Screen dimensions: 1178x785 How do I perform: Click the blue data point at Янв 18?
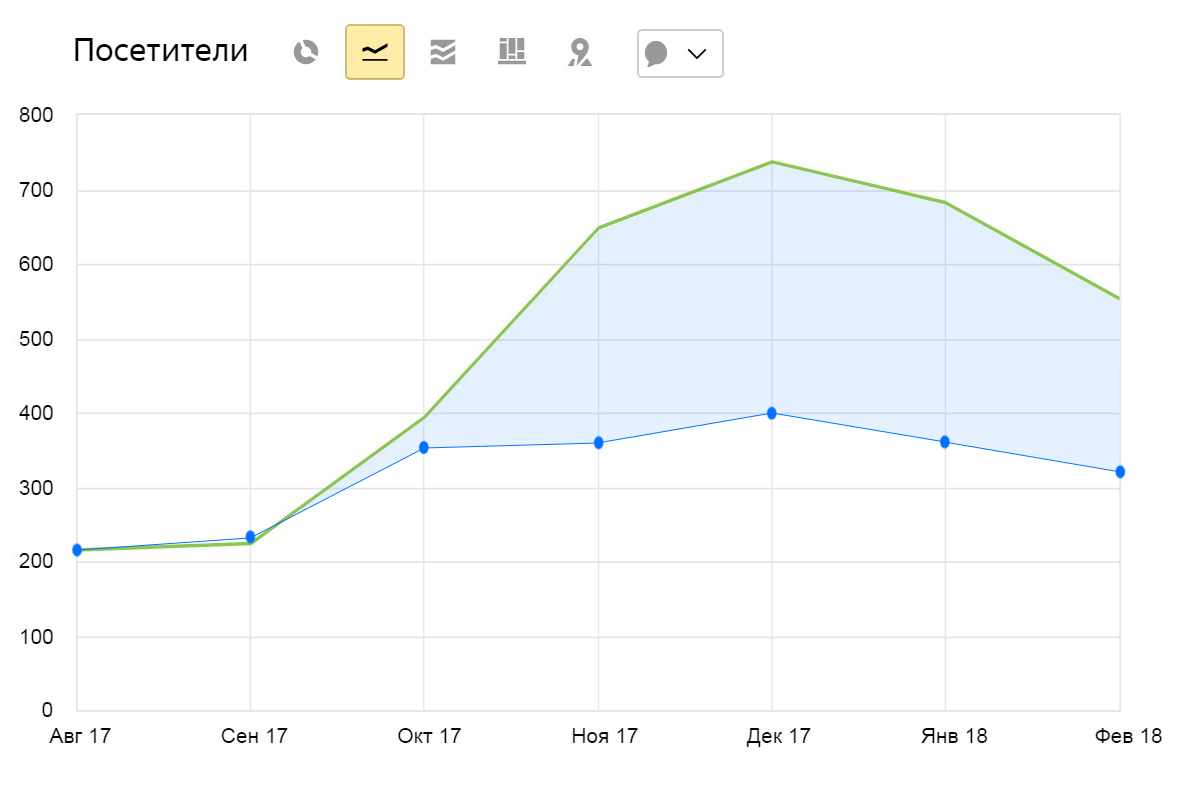point(944,442)
